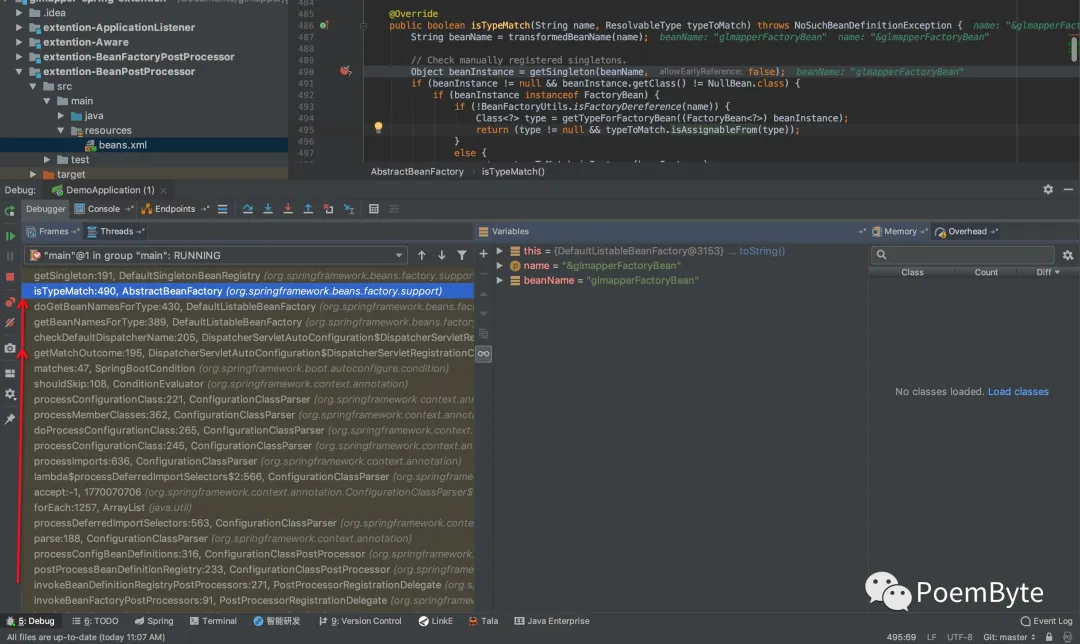Click the Drop Frame icon
The width and height of the screenshot is (1080, 644).
[329, 209]
